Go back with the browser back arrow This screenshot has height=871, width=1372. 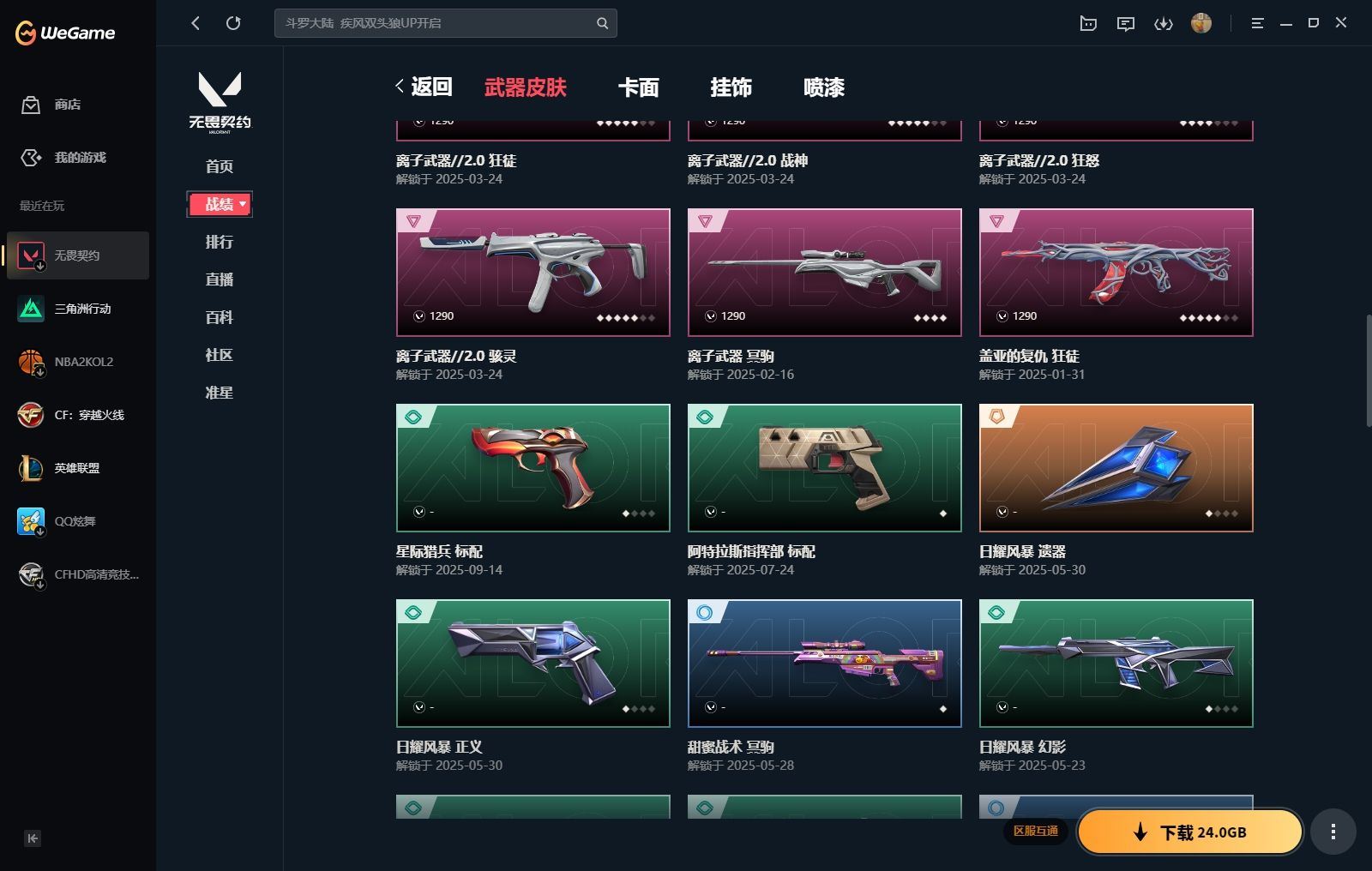click(196, 23)
